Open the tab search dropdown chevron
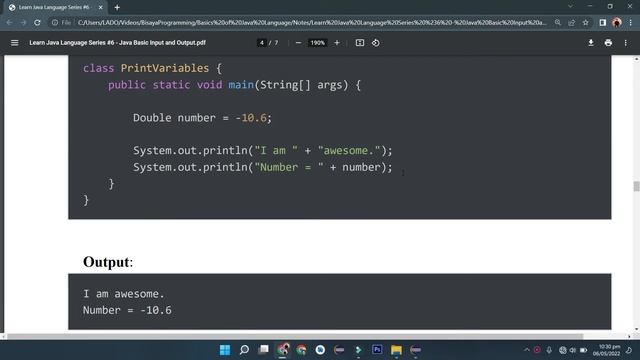Image resolution: width=640 pixels, height=360 pixels. click(x=570, y=6)
